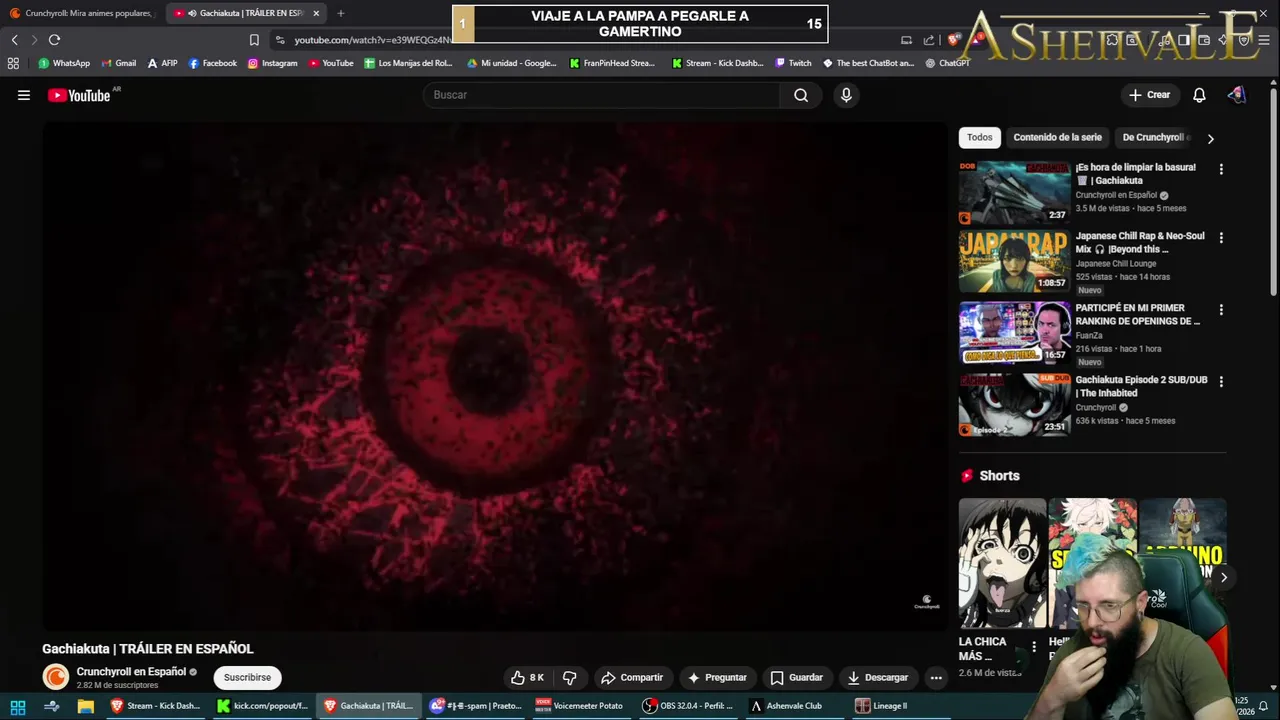Screen dimensions: 1280x720
Task: Open the browser apps grid icon
Action: [x=13, y=63]
